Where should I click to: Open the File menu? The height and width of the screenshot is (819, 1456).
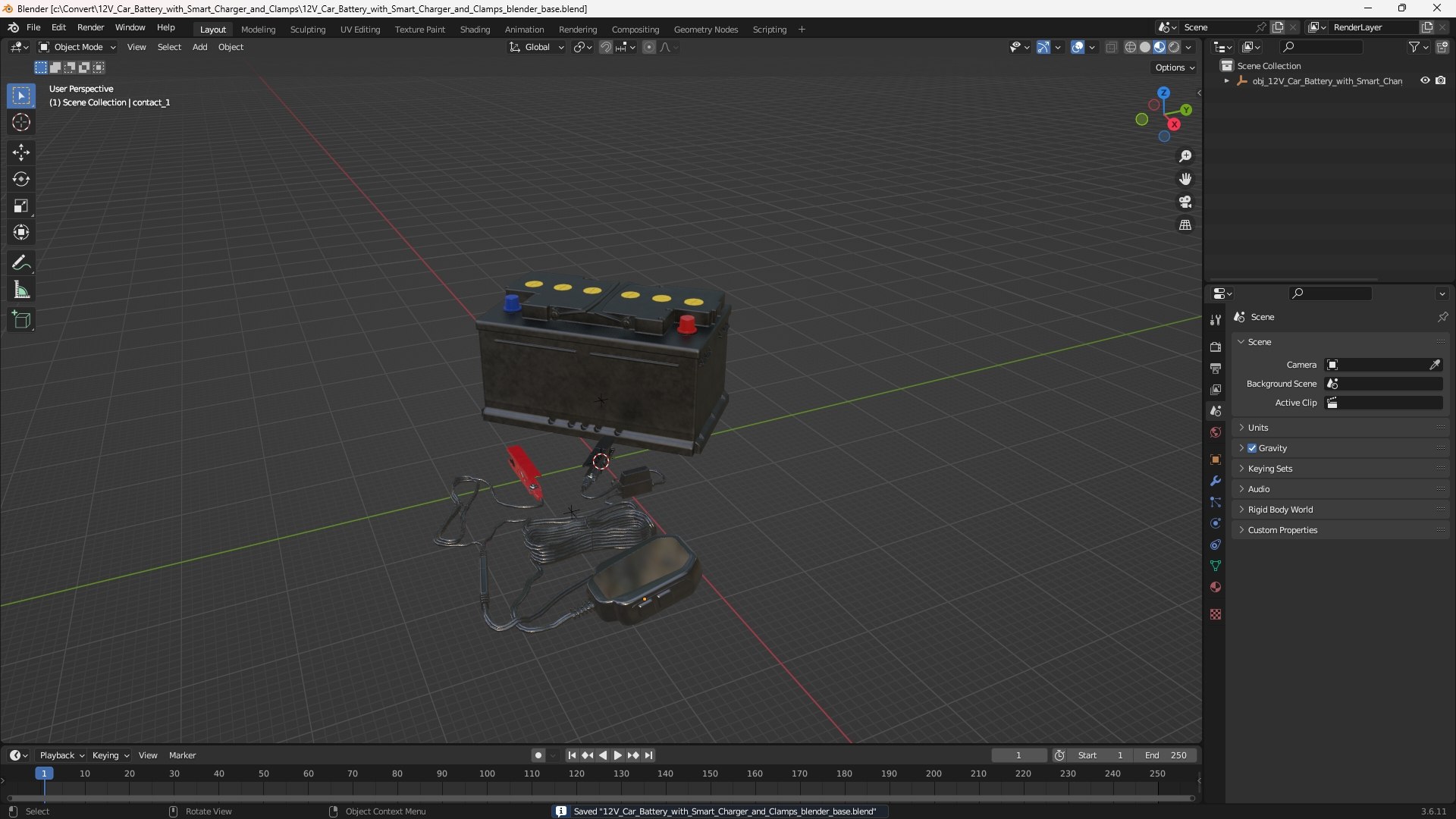pos(33,27)
